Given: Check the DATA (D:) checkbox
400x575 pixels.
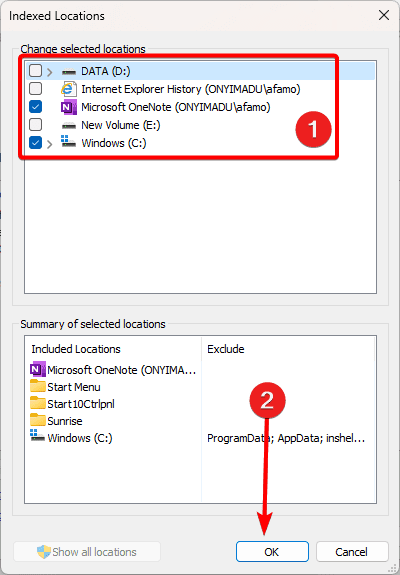Looking at the screenshot, I should (x=36, y=71).
